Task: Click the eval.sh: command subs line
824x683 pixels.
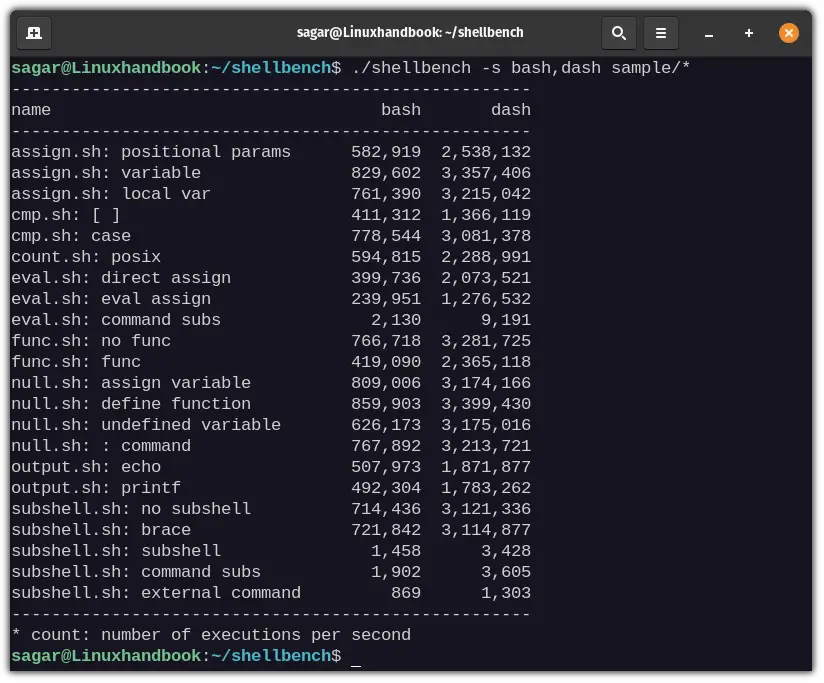Action: coord(270,320)
